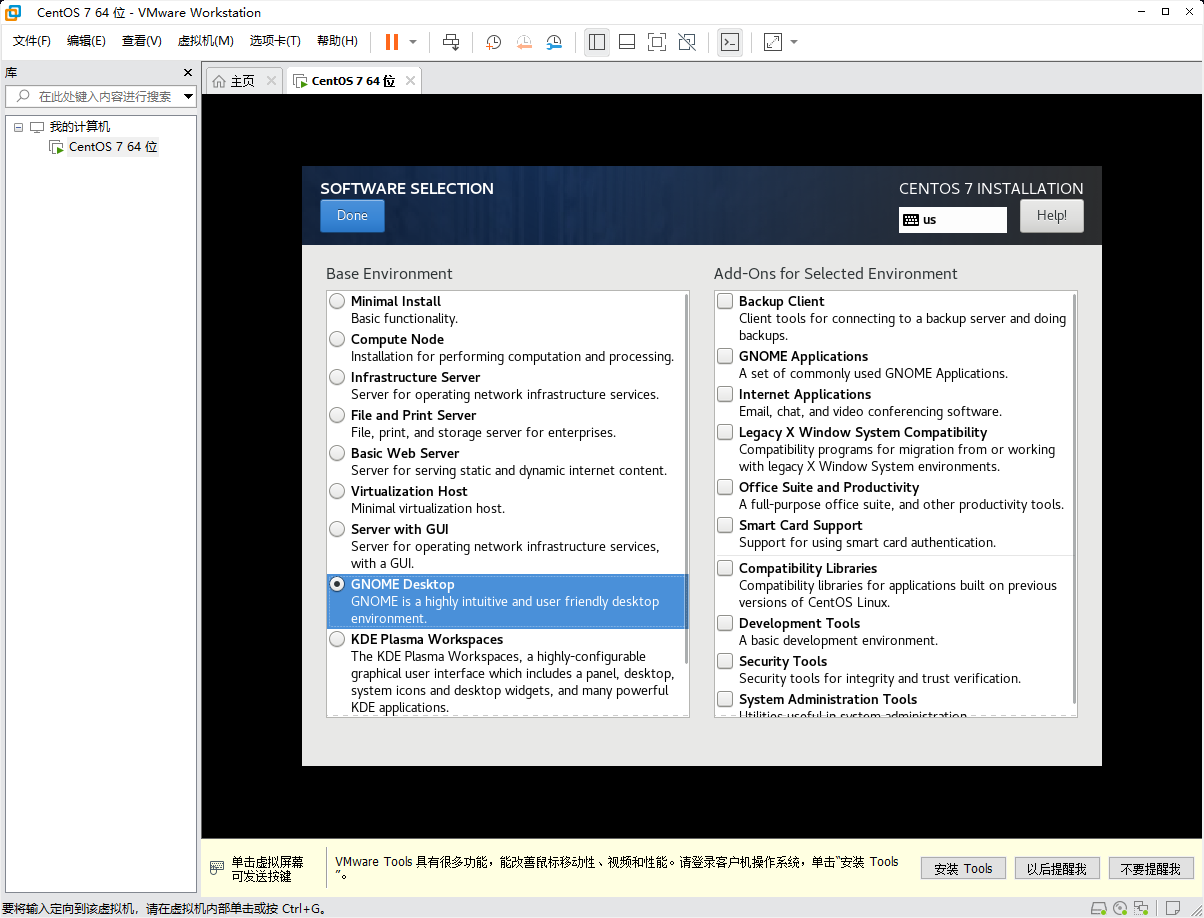The image size is (1204, 918).
Task: Select Basic Web Server radio button
Action: tap(337, 453)
